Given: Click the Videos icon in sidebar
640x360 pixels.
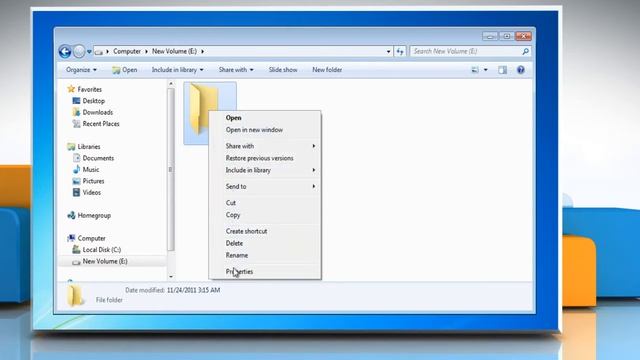Looking at the screenshot, I should pyautogui.click(x=76, y=192).
